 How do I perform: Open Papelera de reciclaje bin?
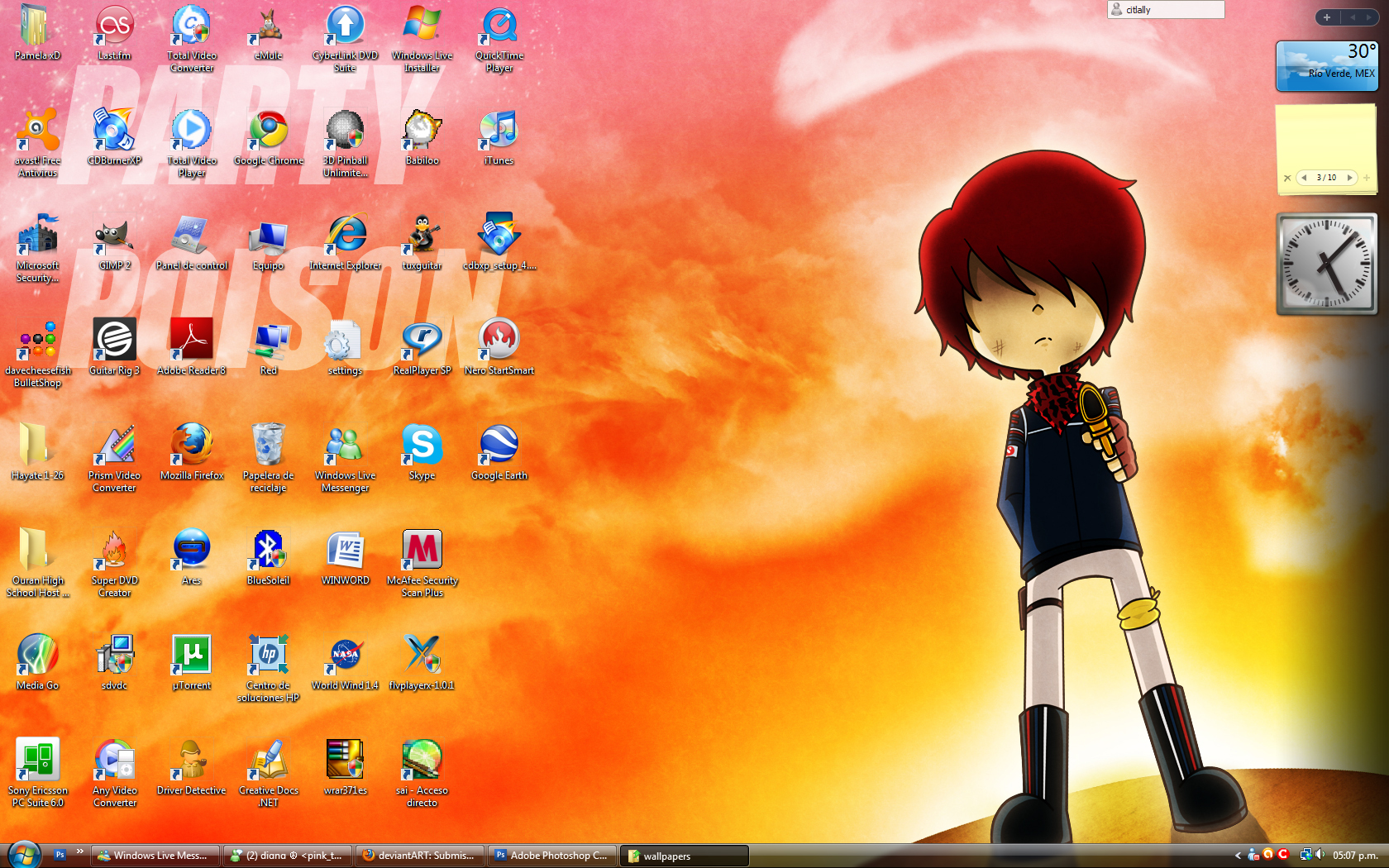(x=268, y=457)
